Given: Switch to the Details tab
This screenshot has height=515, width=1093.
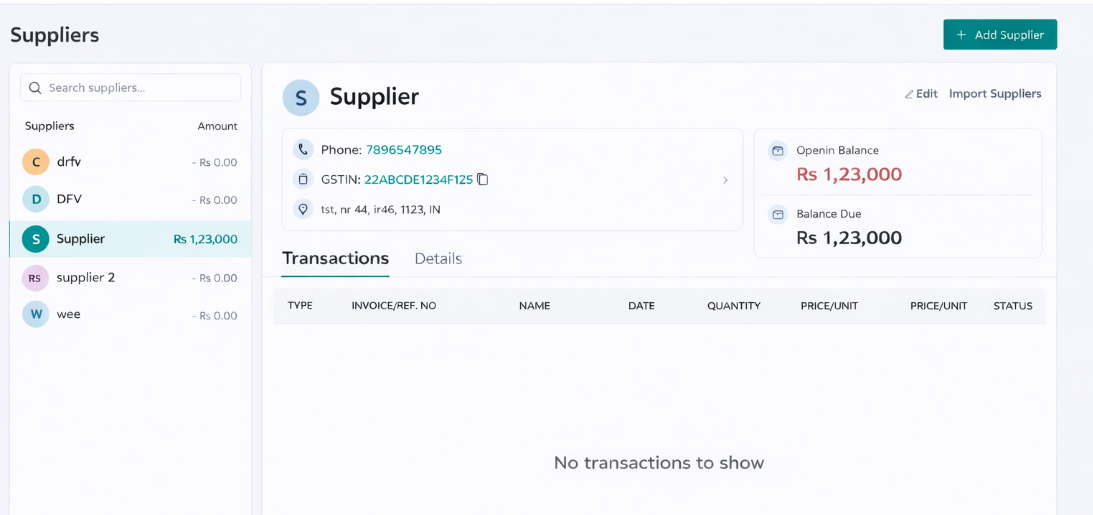Looking at the screenshot, I should [438, 259].
